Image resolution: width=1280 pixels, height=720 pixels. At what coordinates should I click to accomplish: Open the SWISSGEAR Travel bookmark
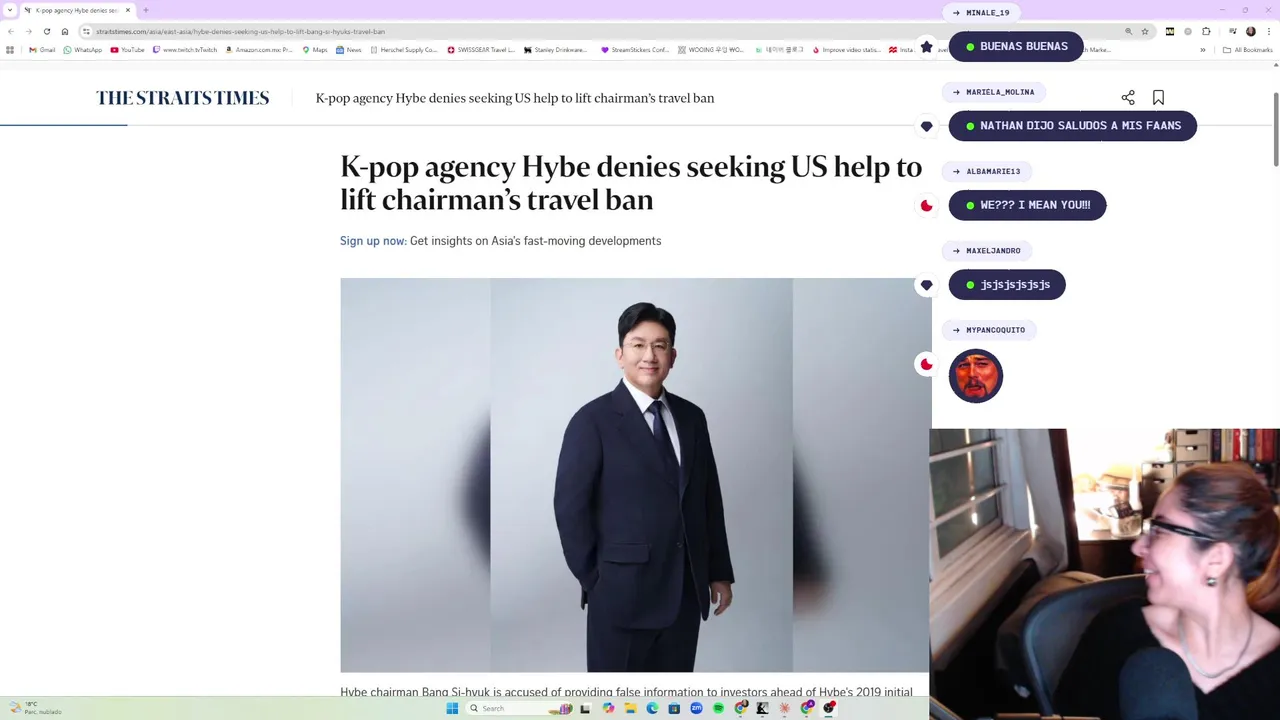click(x=481, y=50)
